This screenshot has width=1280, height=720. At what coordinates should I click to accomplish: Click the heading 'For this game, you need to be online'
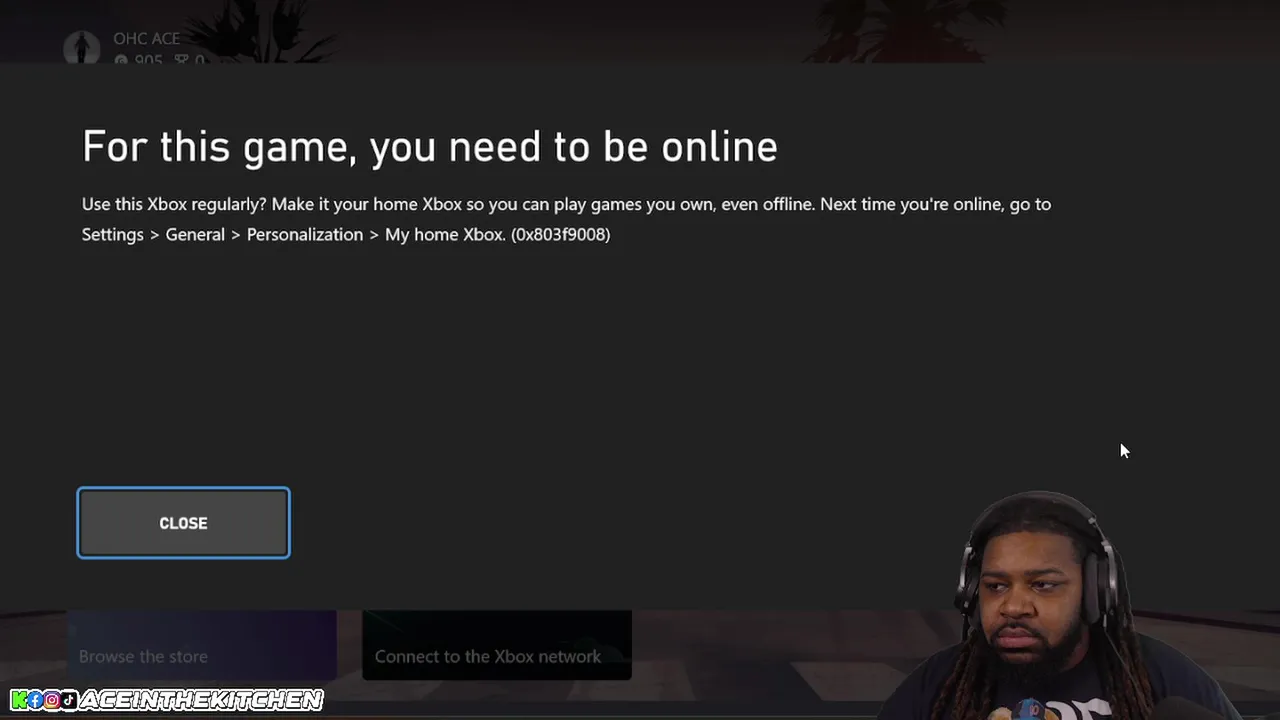click(430, 147)
